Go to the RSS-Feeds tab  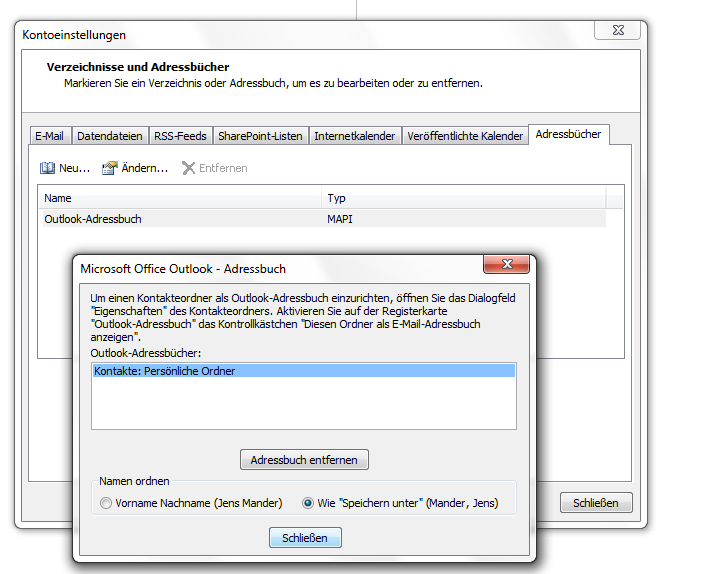pyautogui.click(x=180, y=136)
